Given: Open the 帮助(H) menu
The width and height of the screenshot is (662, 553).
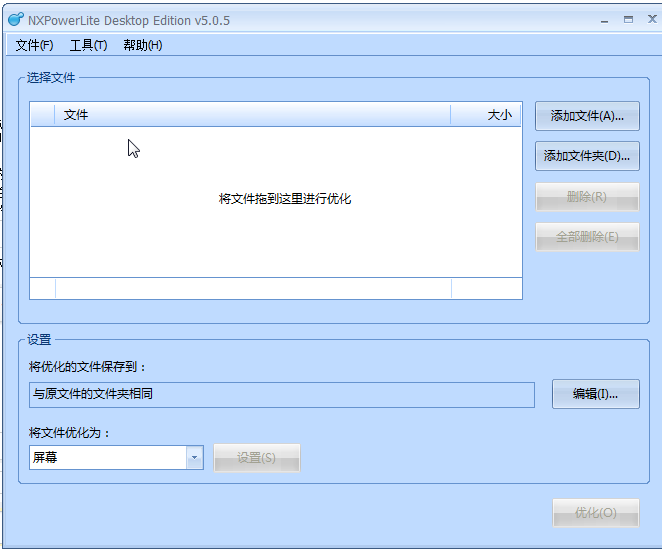Looking at the screenshot, I should click(143, 45).
